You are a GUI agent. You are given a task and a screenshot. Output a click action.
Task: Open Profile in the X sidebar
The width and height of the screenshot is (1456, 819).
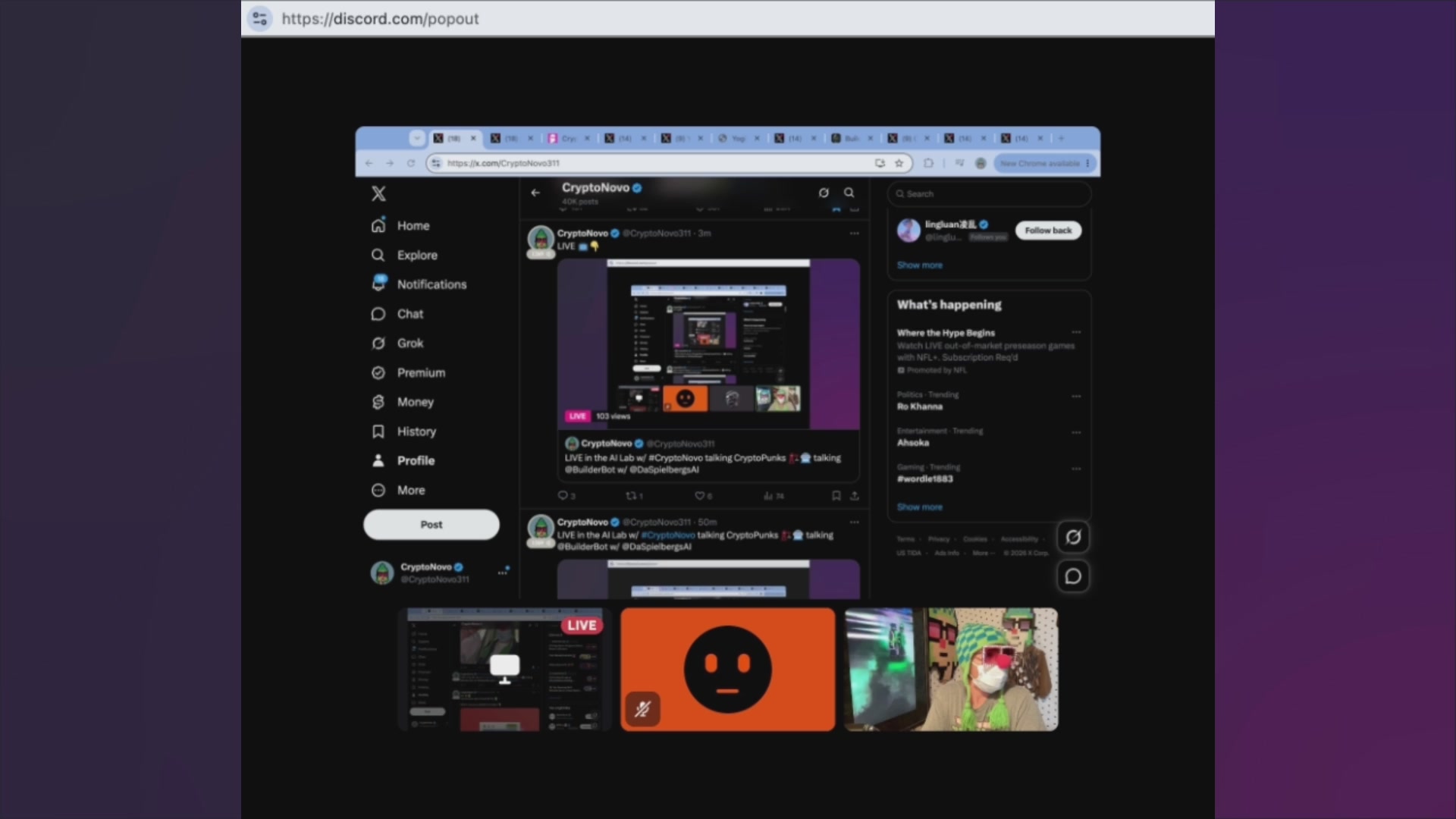403,461
